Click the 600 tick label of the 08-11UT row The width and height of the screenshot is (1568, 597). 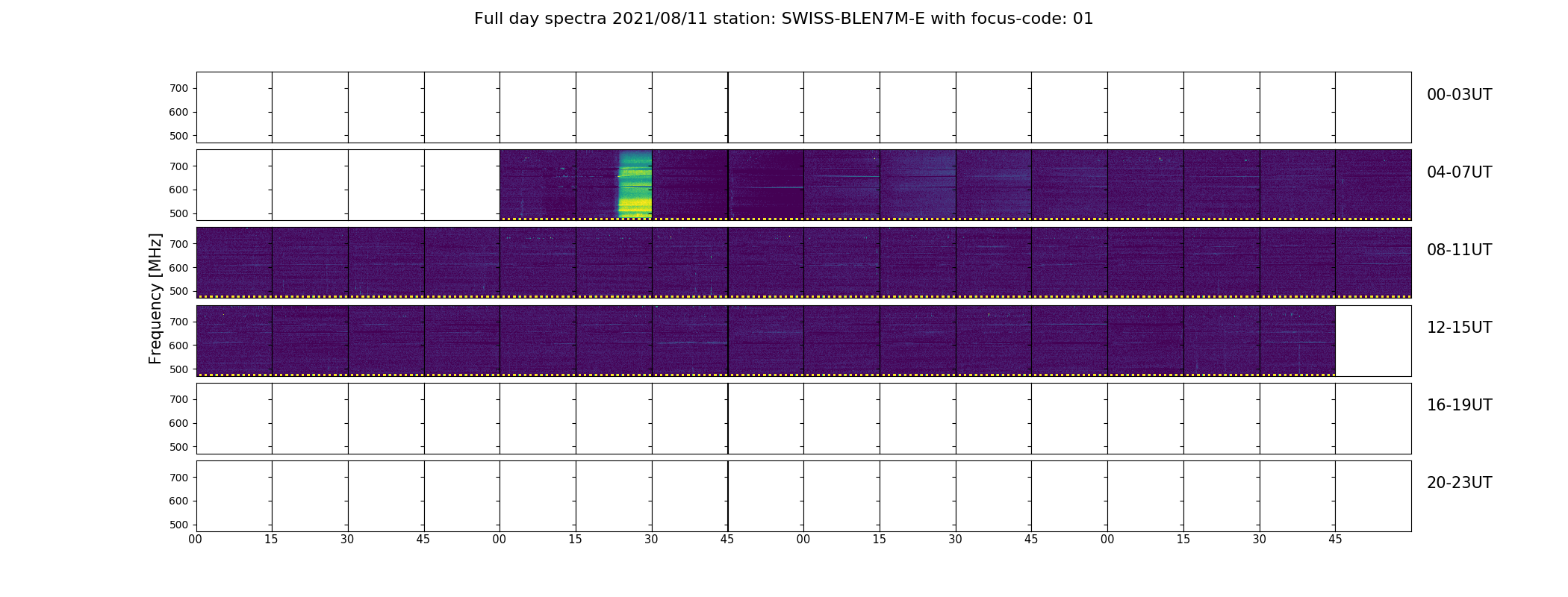tap(178, 268)
